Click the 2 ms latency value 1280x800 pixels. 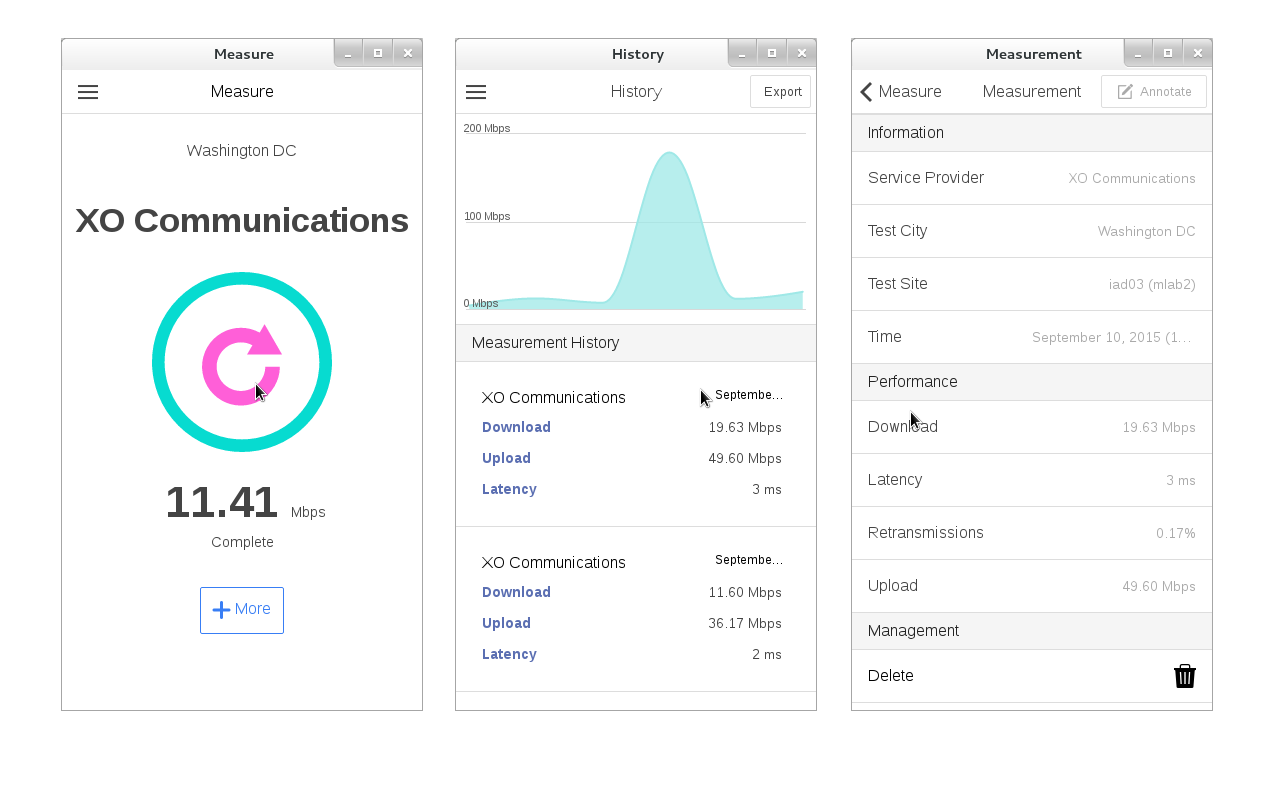[767, 655]
